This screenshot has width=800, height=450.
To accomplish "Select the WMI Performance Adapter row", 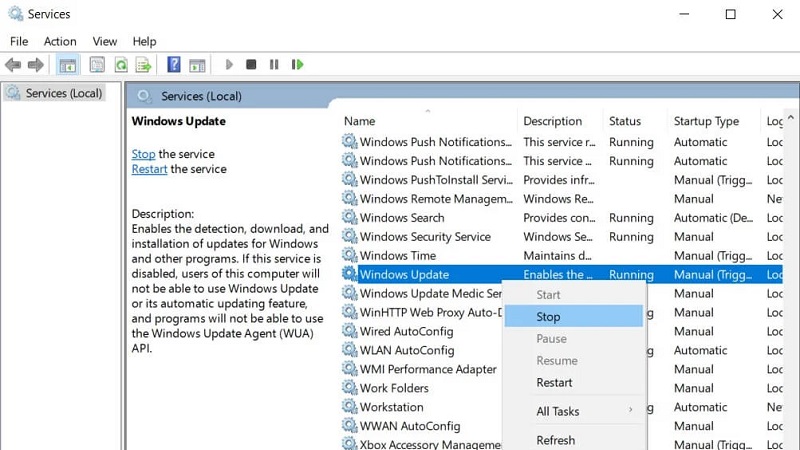I will (x=422, y=369).
